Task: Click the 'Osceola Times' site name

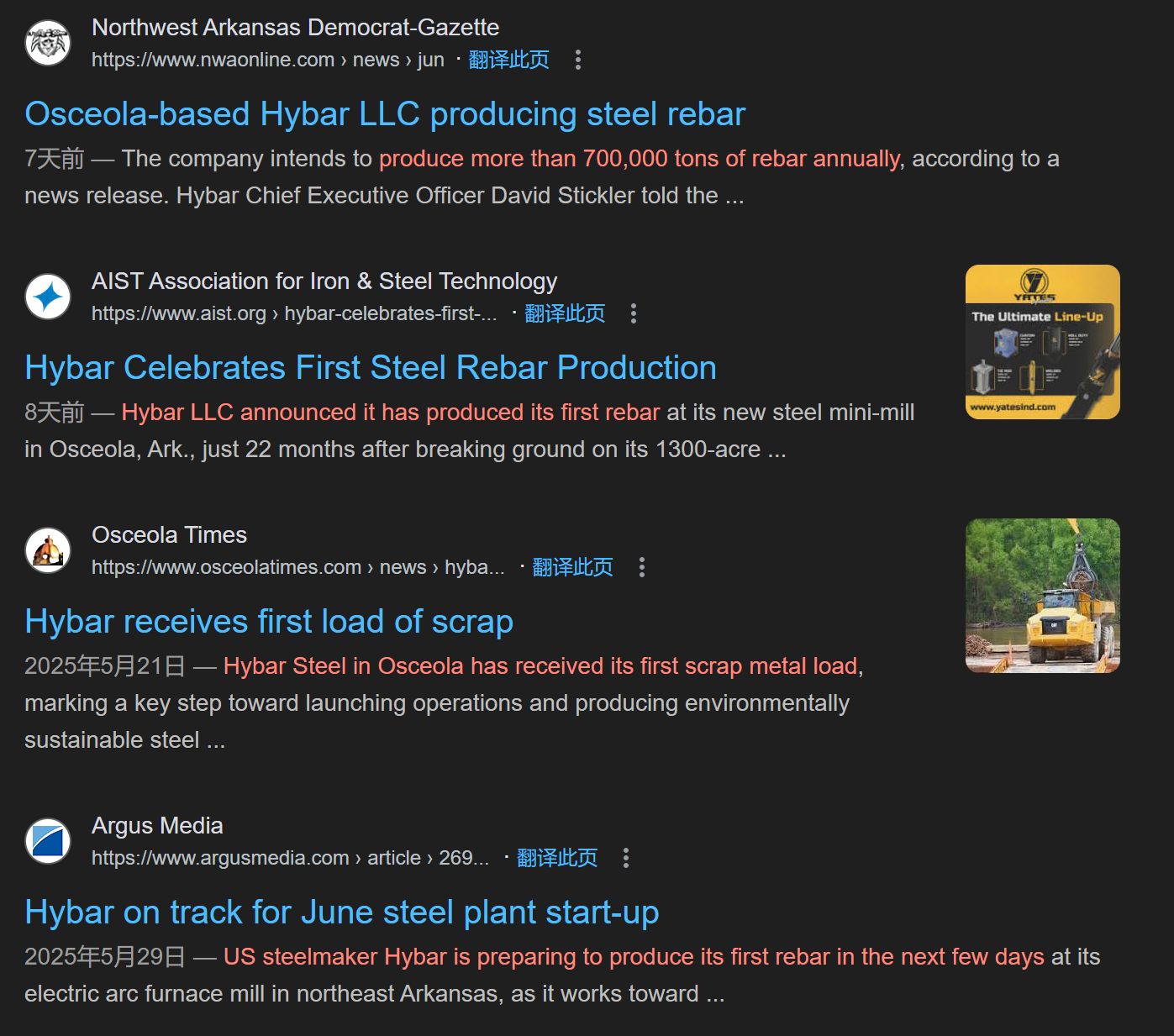Action: (169, 535)
